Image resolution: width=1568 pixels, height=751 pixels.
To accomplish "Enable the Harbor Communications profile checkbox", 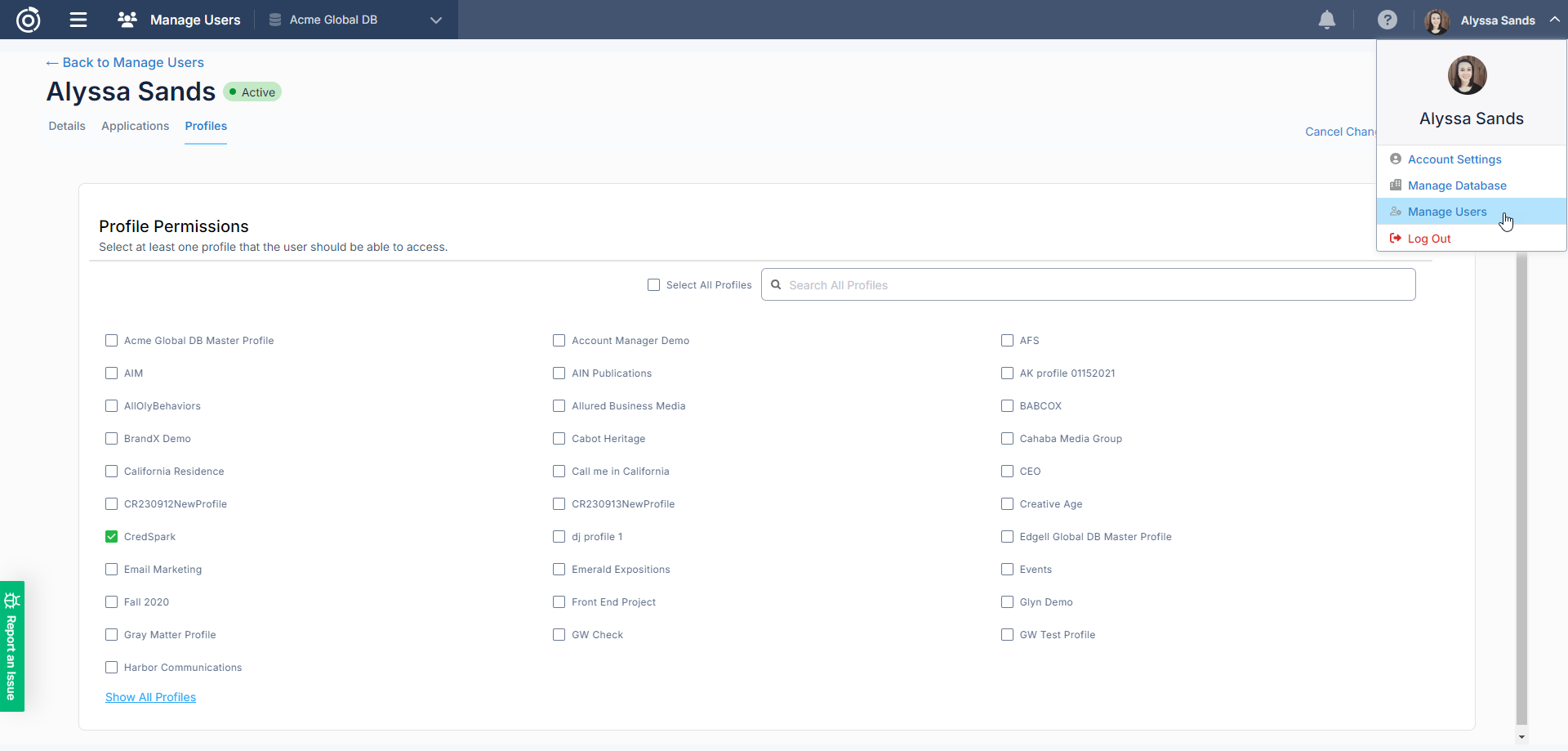I will (x=112, y=668).
